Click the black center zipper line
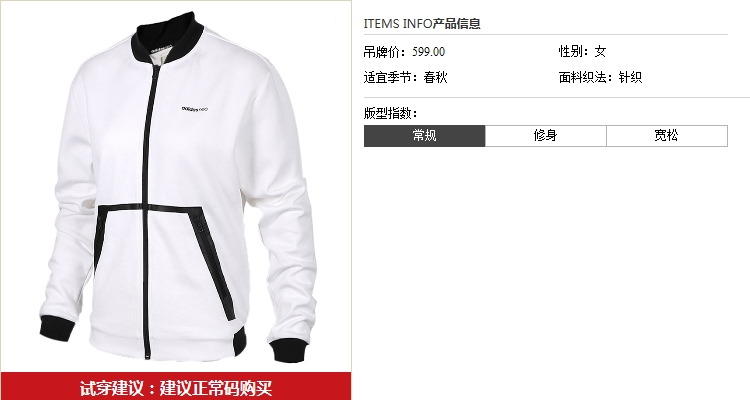The image size is (750, 400). [x=149, y=211]
